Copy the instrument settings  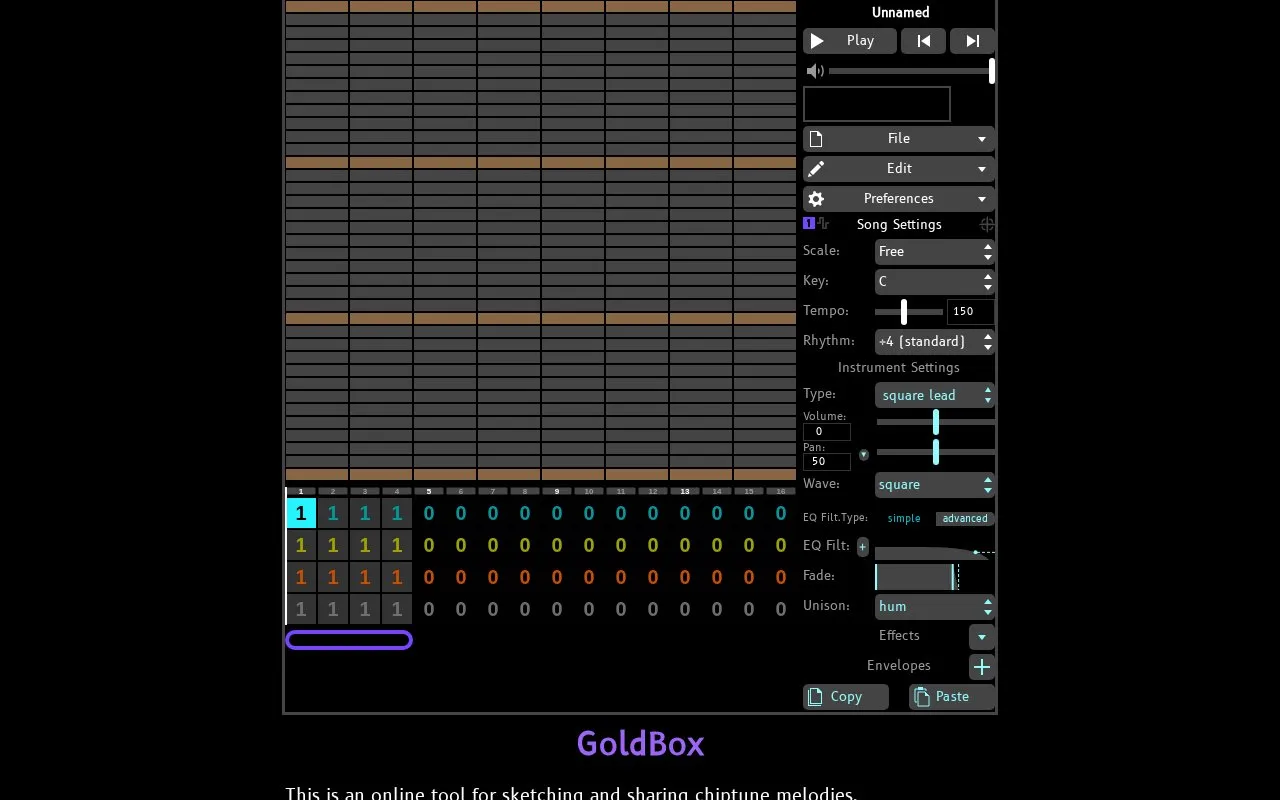click(846, 697)
